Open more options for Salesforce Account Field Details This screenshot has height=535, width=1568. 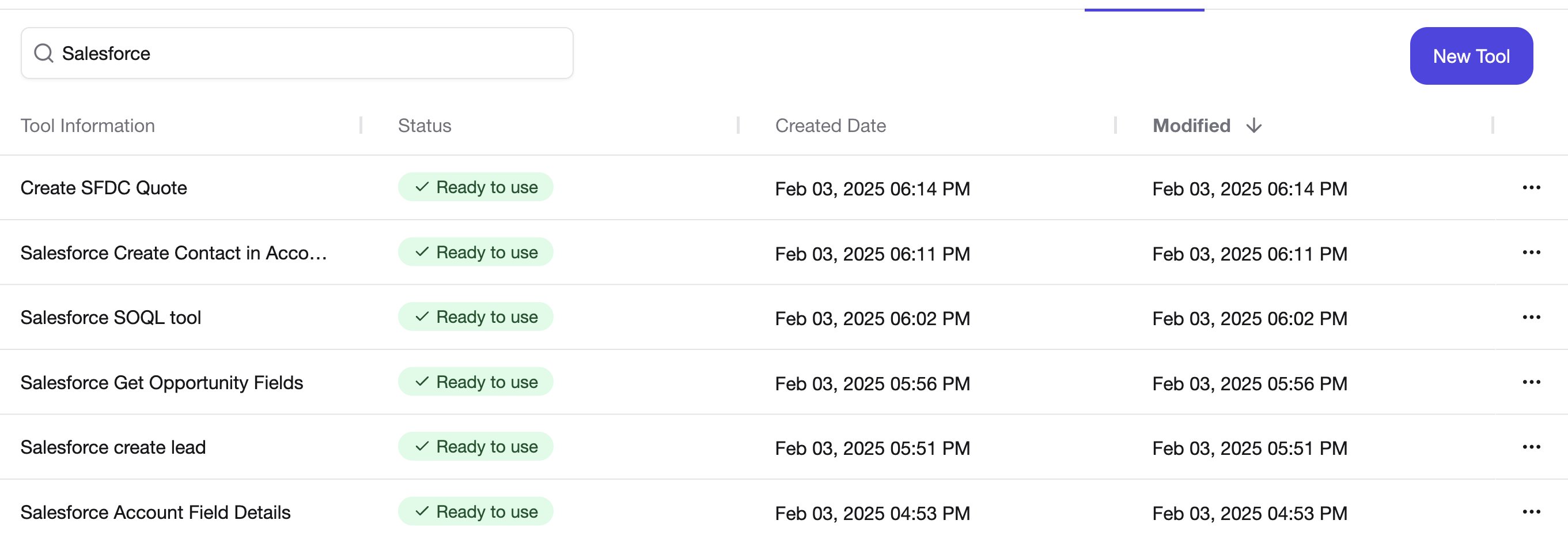click(1531, 512)
